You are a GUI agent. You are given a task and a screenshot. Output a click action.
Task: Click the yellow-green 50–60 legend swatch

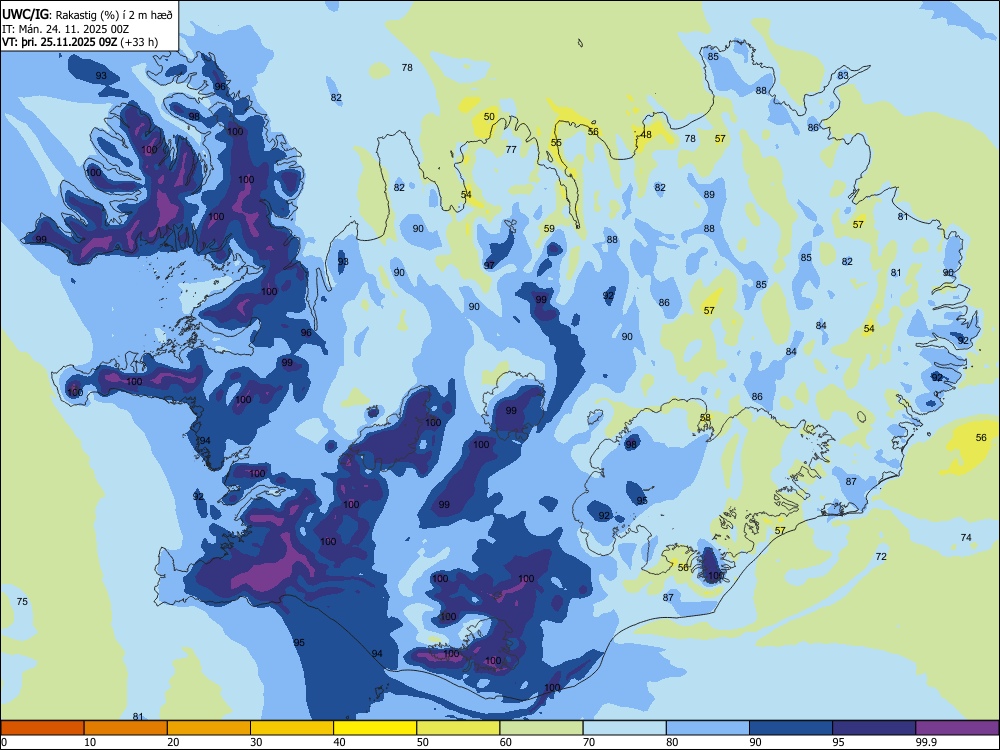click(x=458, y=728)
